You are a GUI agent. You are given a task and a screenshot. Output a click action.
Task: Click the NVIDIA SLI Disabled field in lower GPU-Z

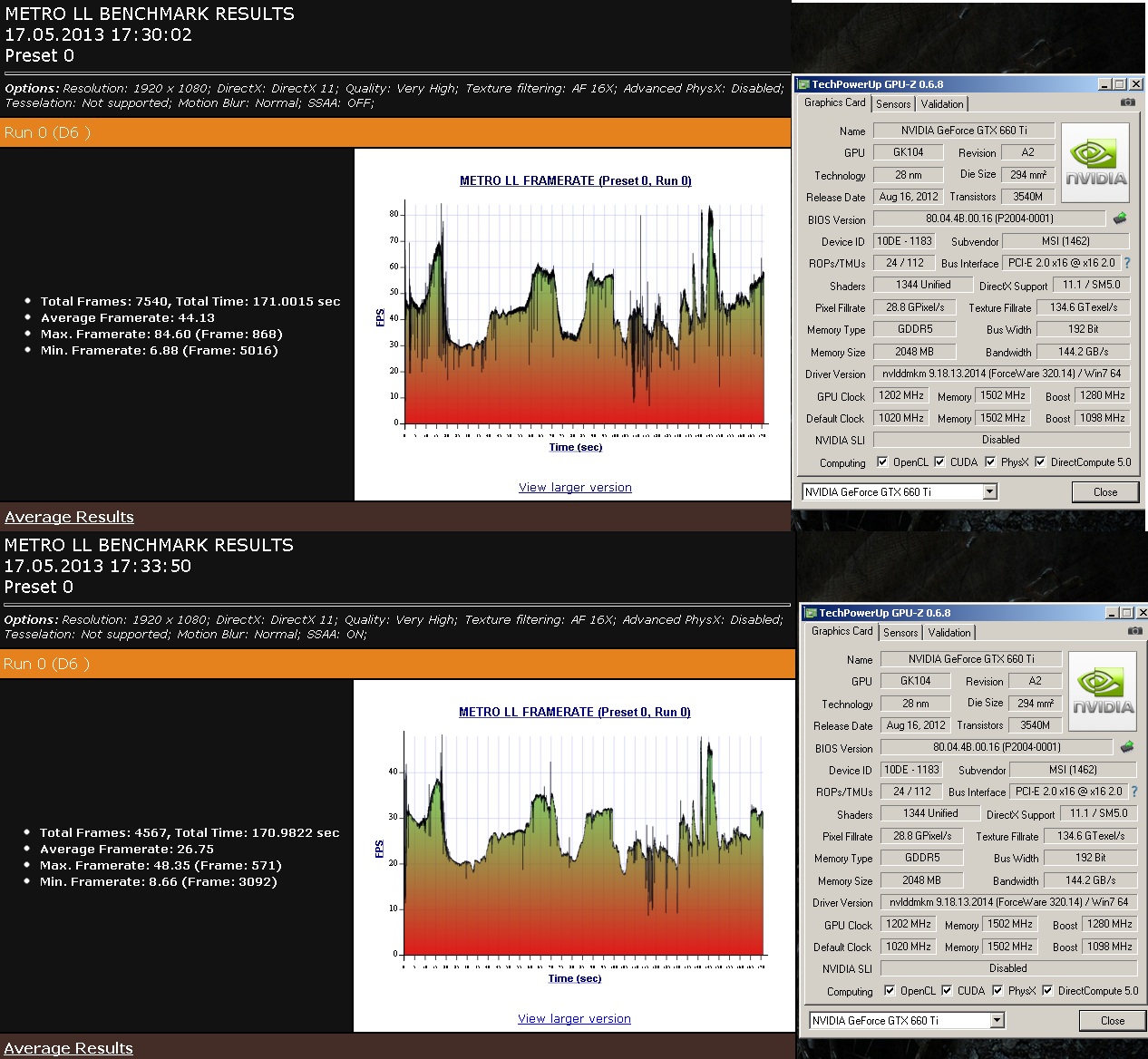tap(1008, 967)
